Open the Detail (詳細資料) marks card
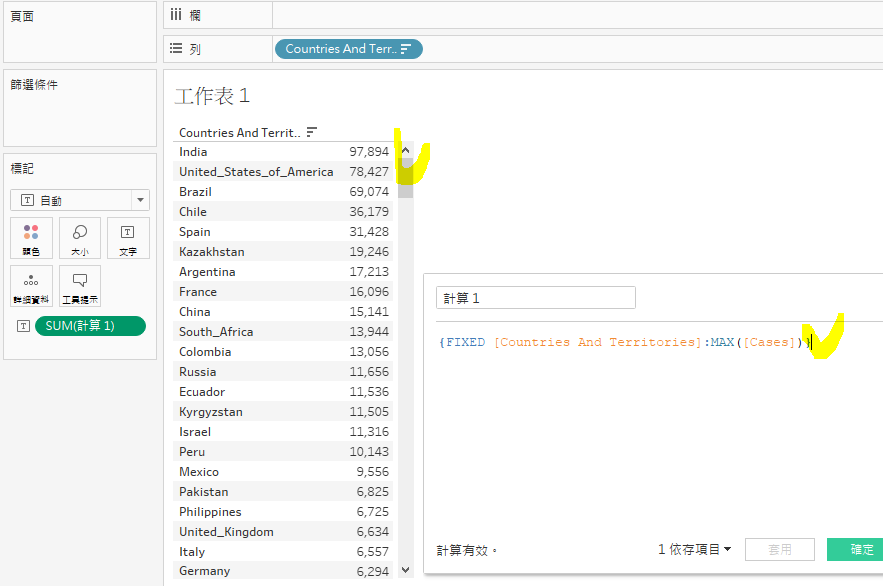This screenshot has height=586, width=883. pyautogui.click(x=32, y=286)
